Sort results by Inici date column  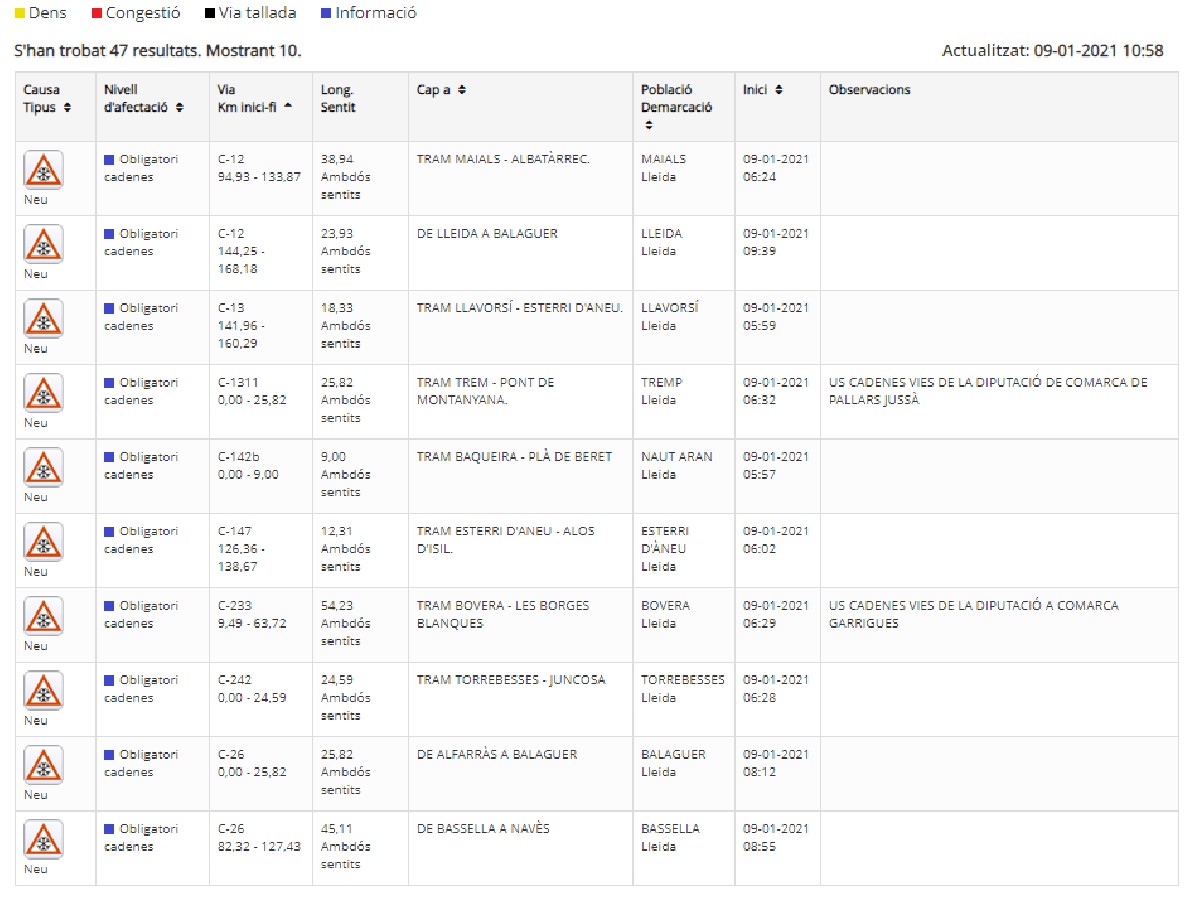779,90
